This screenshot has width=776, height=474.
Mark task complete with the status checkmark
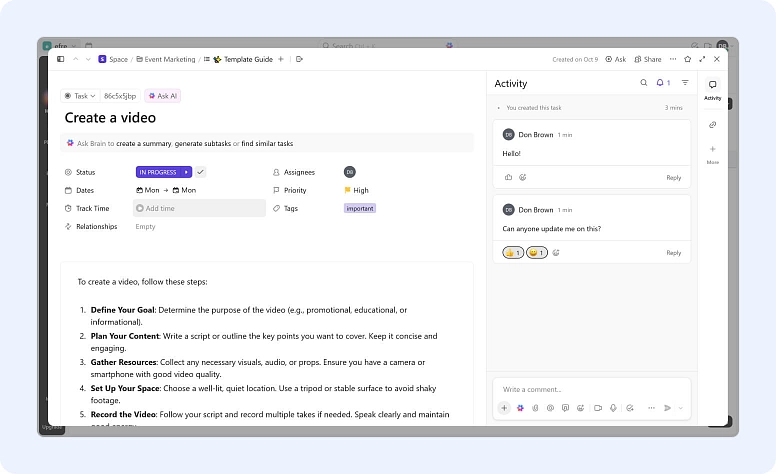[x=201, y=172]
